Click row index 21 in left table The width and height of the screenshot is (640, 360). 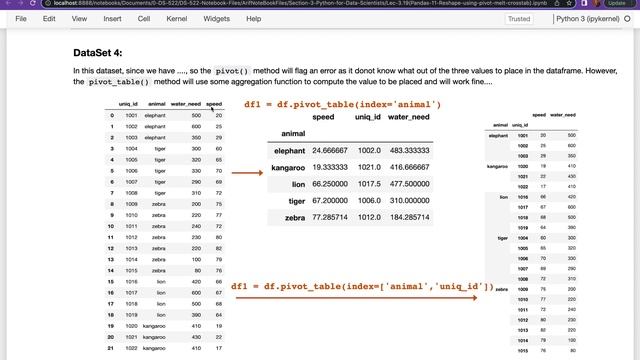(110, 348)
